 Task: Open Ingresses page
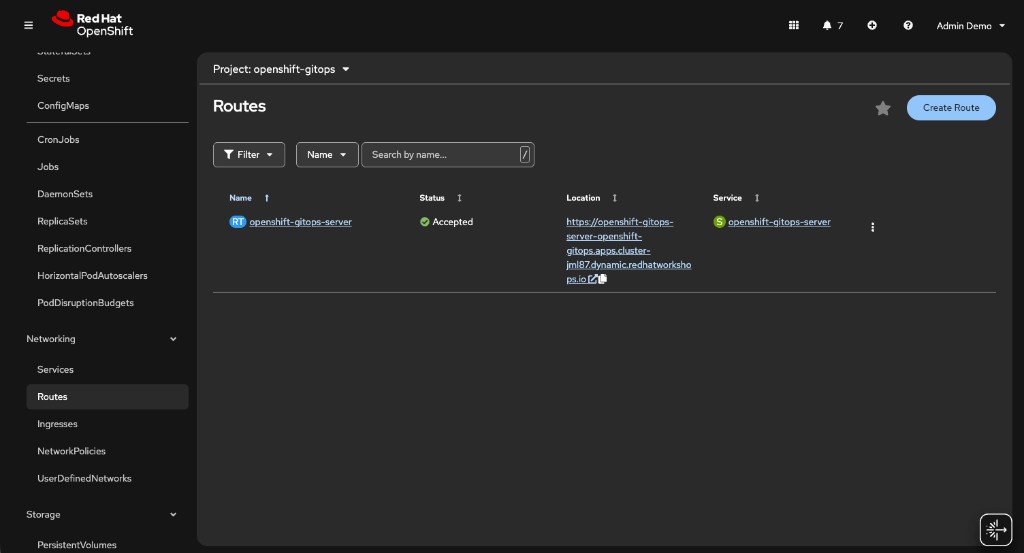point(57,424)
